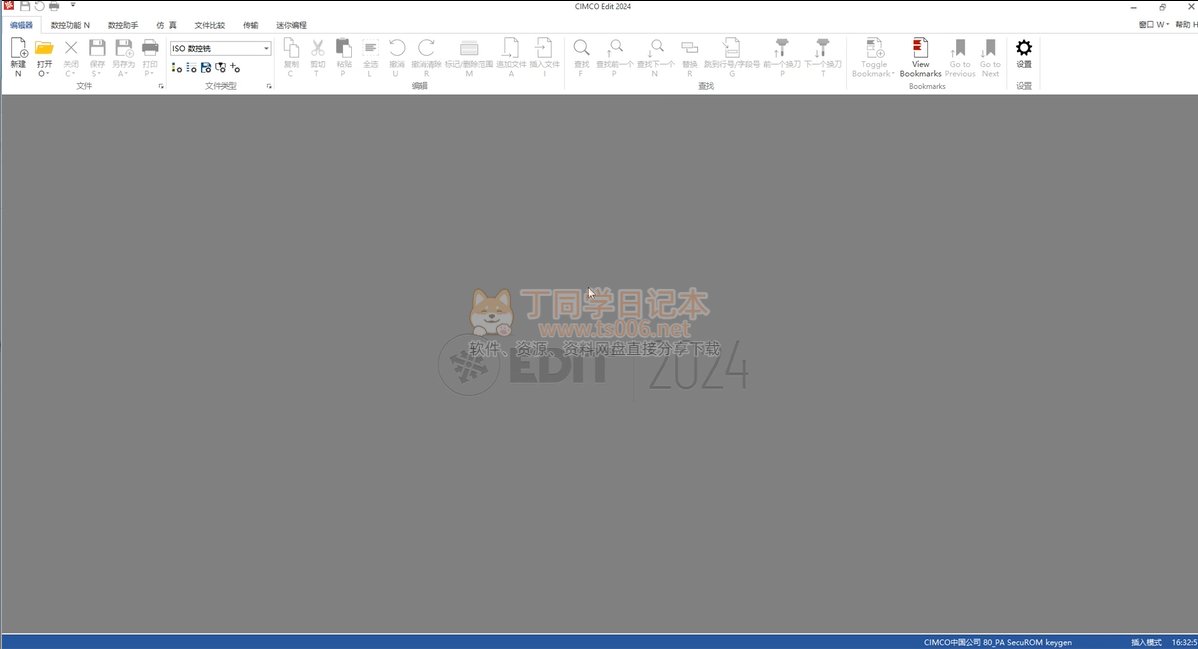Switch to the 仿真 tab
This screenshot has width=1198, height=649.
[167, 25]
